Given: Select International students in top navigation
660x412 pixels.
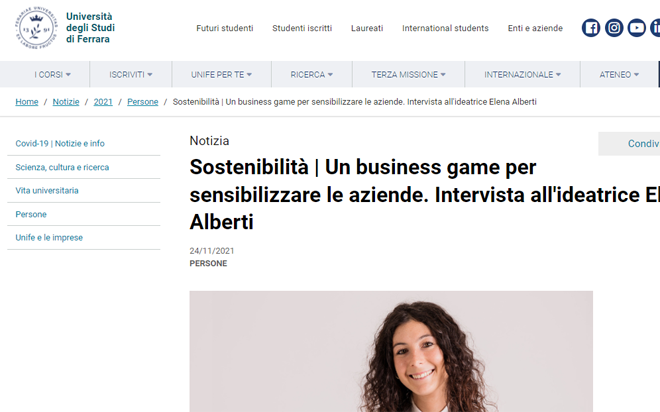Looking at the screenshot, I should coord(445,28).
